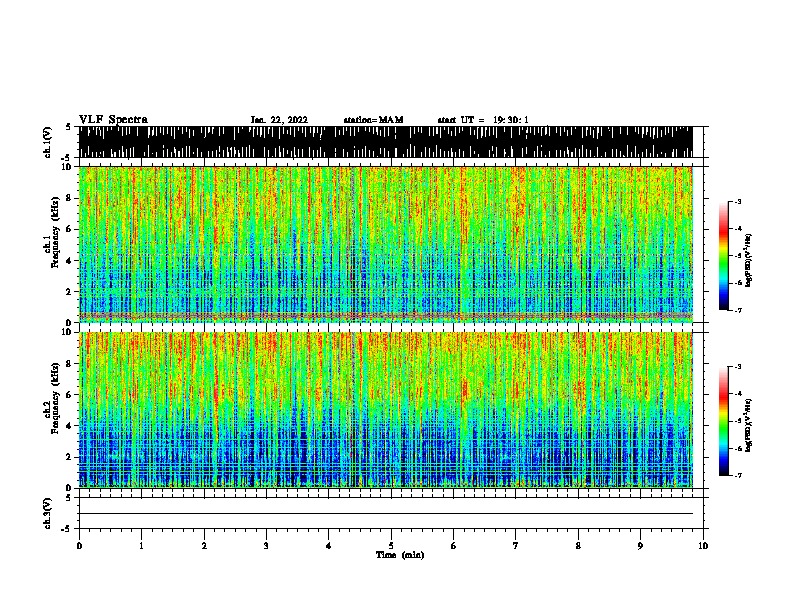
Task: Click the ch.2 spectrogram color bar
Action: [724, 421]
